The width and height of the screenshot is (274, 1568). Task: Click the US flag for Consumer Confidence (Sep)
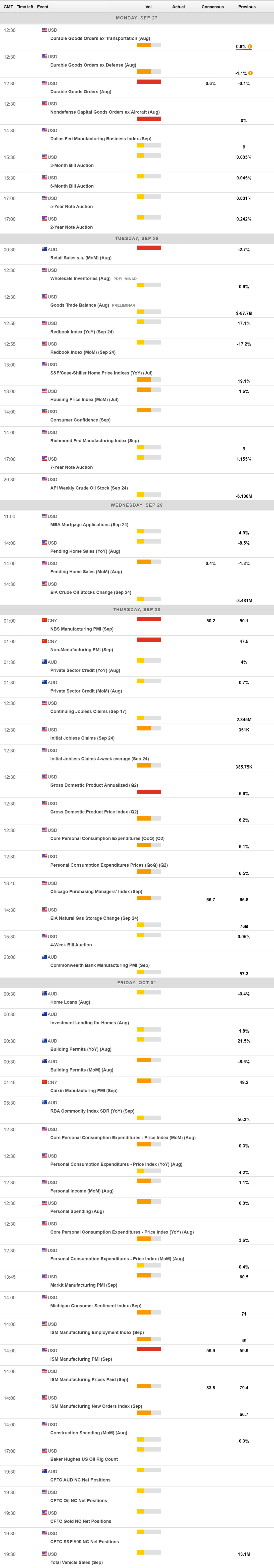pos(44,412)
